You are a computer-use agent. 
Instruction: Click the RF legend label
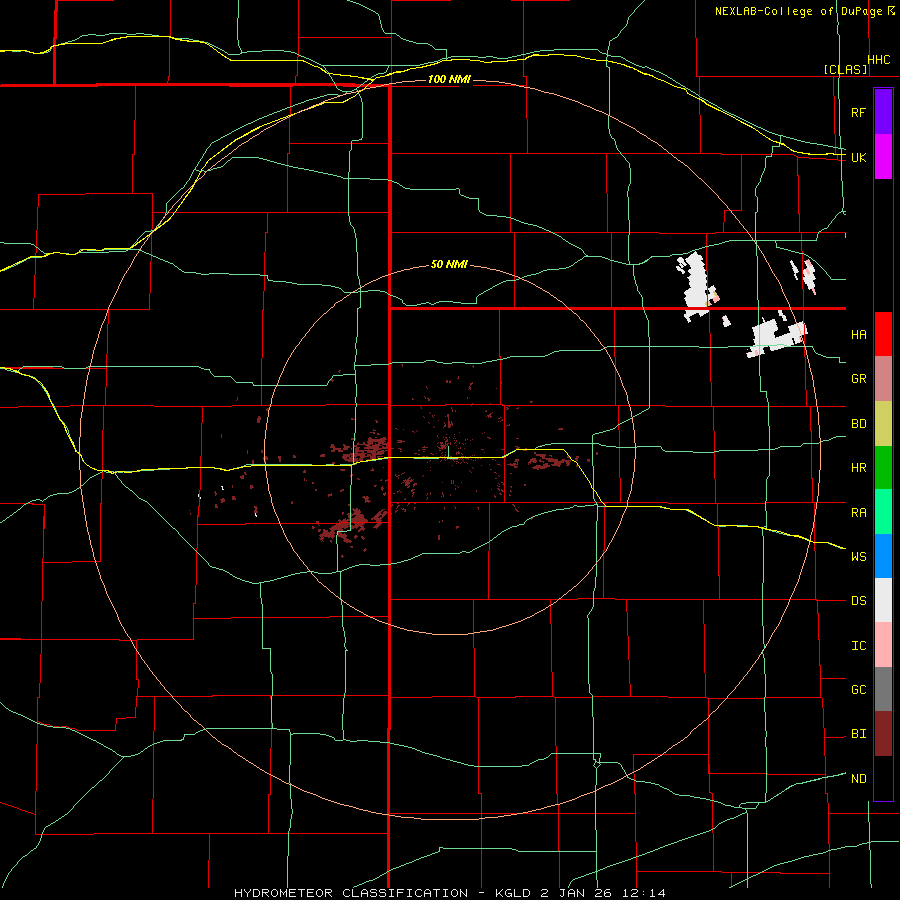pos(858,112)
